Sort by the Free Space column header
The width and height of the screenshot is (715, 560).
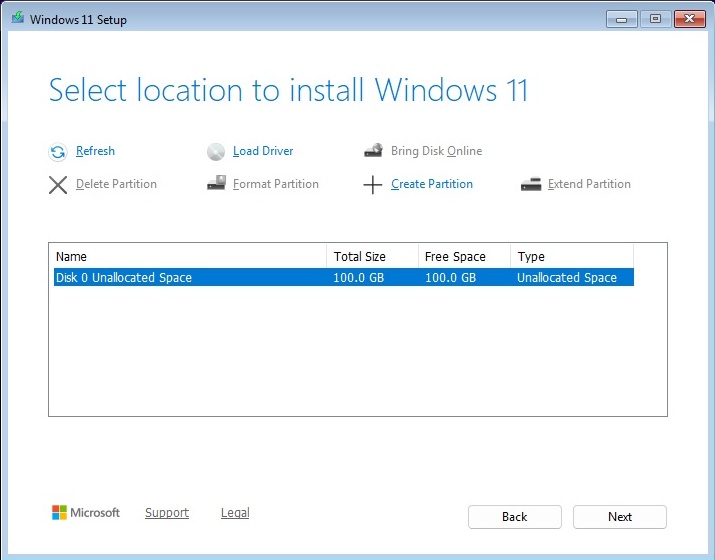click(464, 256)
